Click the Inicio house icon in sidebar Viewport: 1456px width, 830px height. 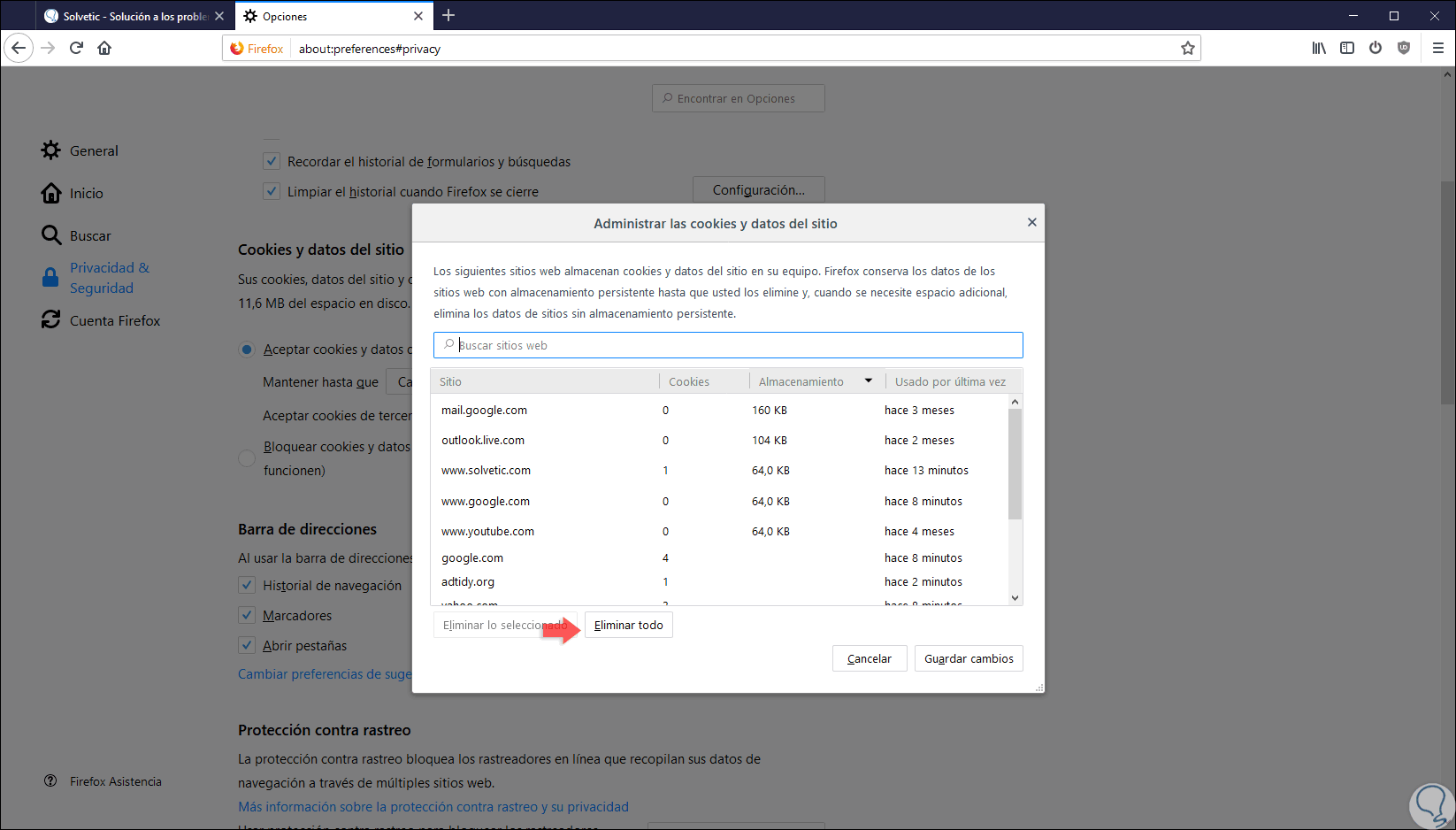51,193
